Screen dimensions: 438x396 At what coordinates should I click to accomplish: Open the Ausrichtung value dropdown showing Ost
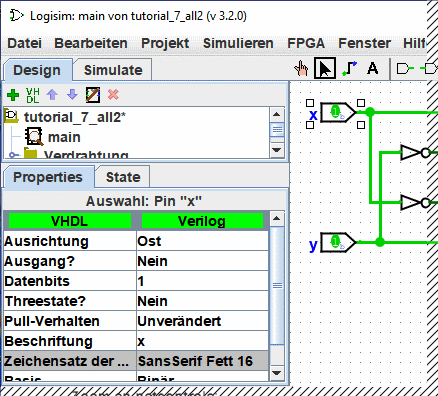(x=202, y=241)
